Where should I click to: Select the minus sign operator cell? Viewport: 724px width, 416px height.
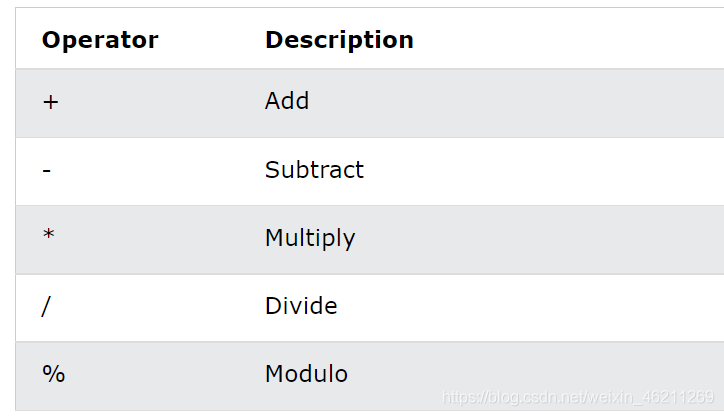(47, 170)
